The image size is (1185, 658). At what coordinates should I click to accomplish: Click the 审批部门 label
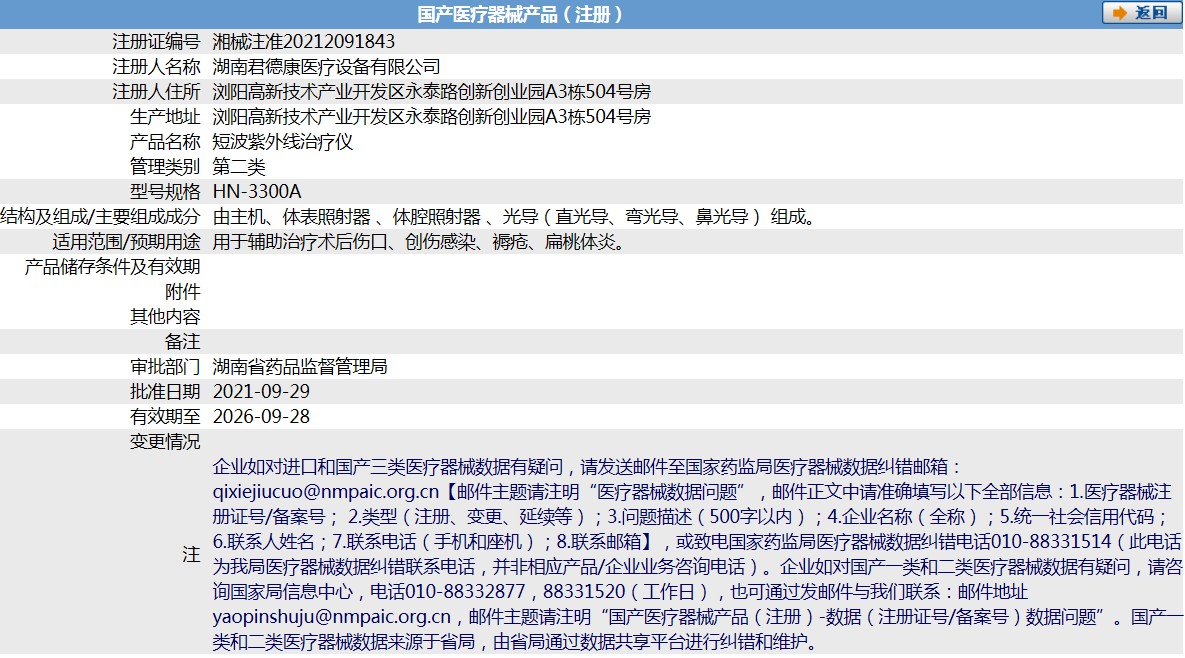pos(165,366)
